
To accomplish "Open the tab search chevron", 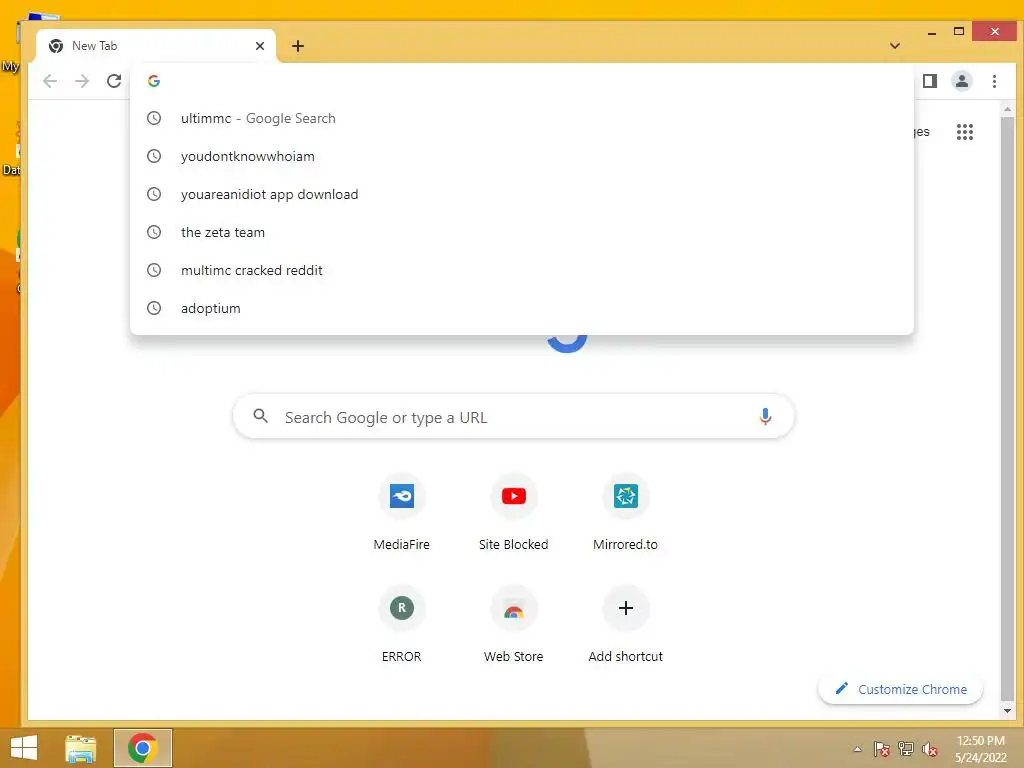I will tap(895, 46).
